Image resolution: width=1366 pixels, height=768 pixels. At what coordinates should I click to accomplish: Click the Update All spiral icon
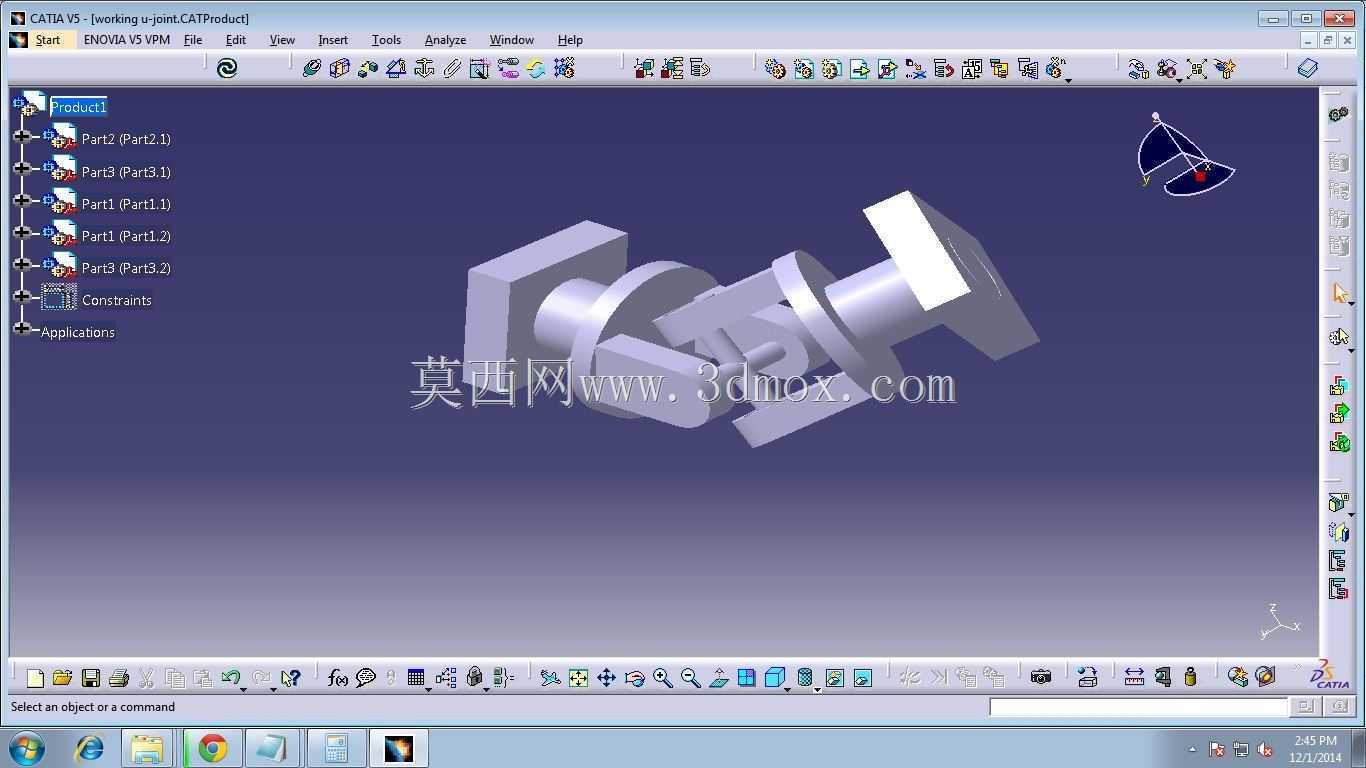coord(227,68)
